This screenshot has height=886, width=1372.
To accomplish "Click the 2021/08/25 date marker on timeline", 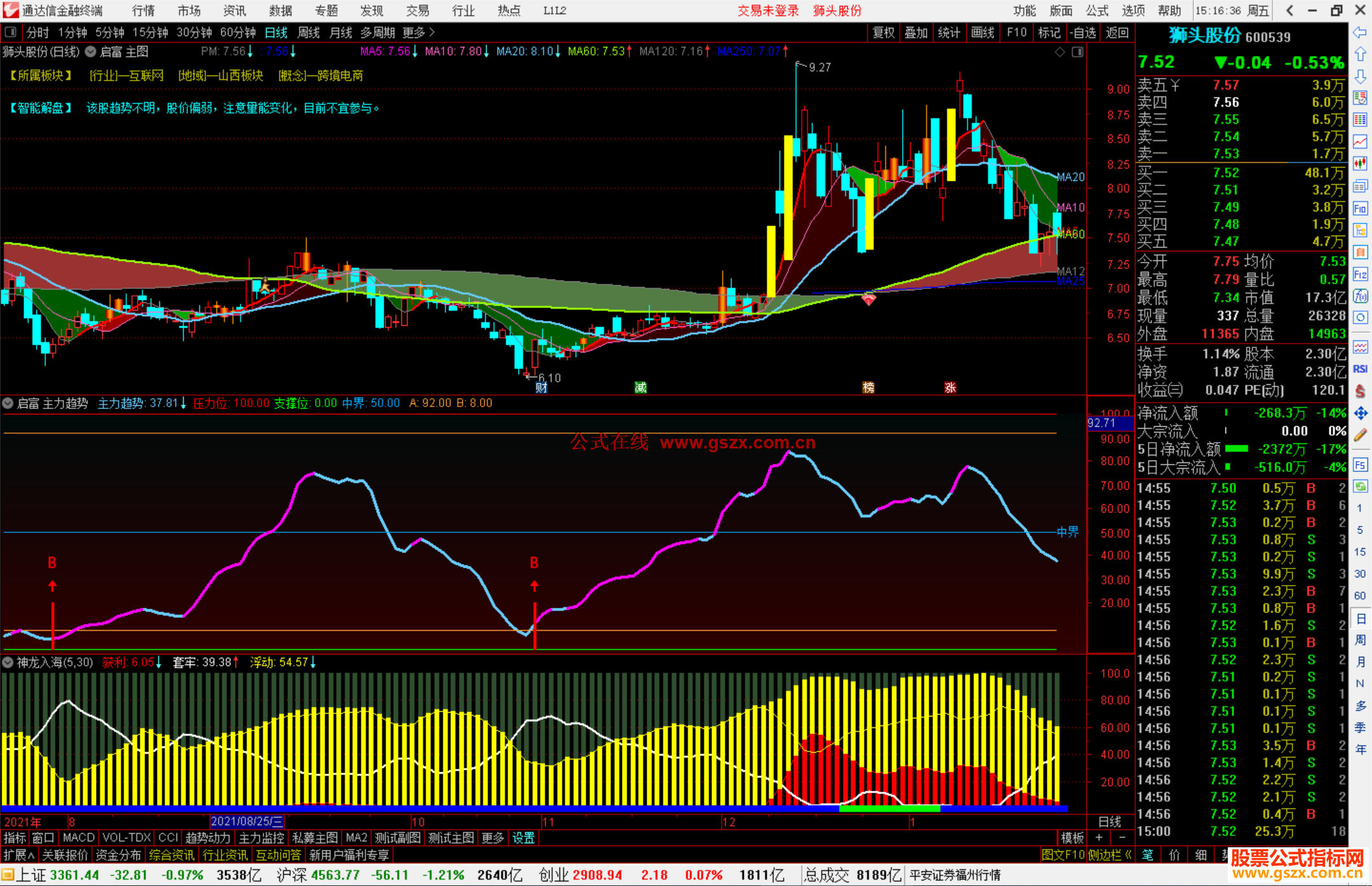I will 246,821.
